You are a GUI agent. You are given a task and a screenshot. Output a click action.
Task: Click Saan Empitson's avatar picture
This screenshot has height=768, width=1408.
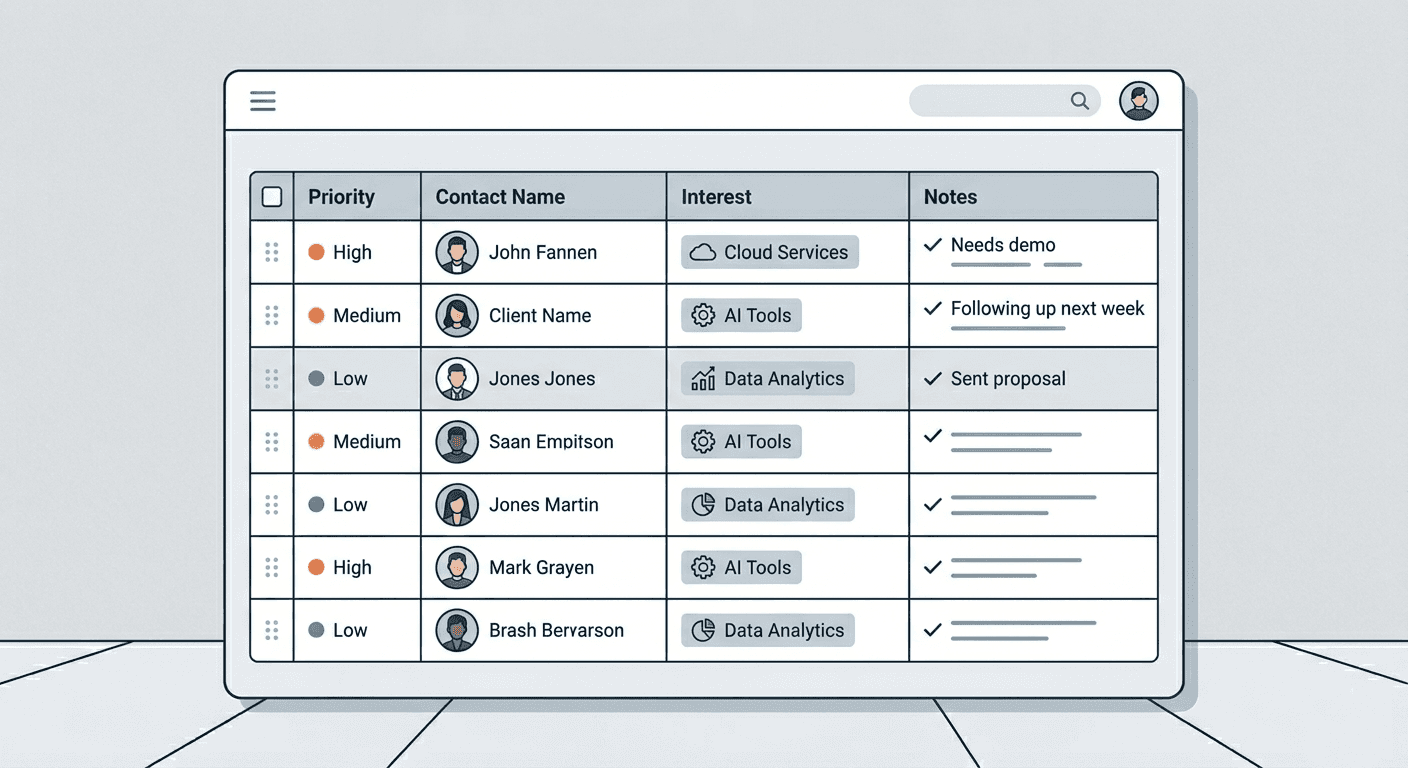pos(457,442)
